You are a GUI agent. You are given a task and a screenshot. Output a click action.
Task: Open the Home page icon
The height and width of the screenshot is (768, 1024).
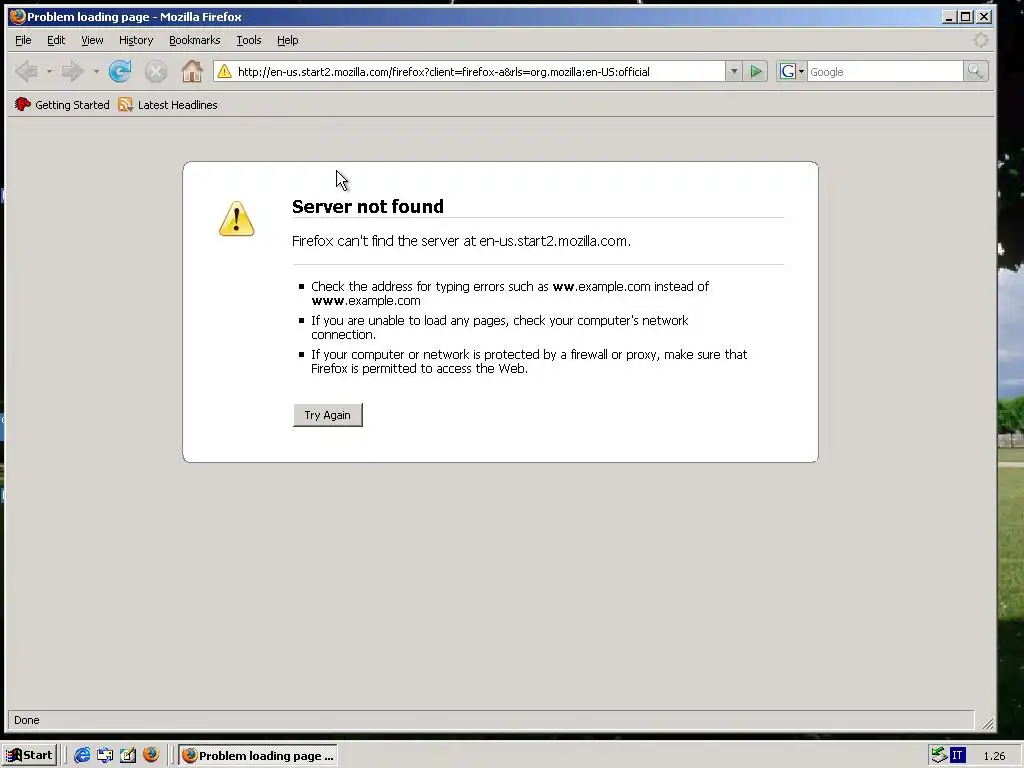click(x=191, y=71)
